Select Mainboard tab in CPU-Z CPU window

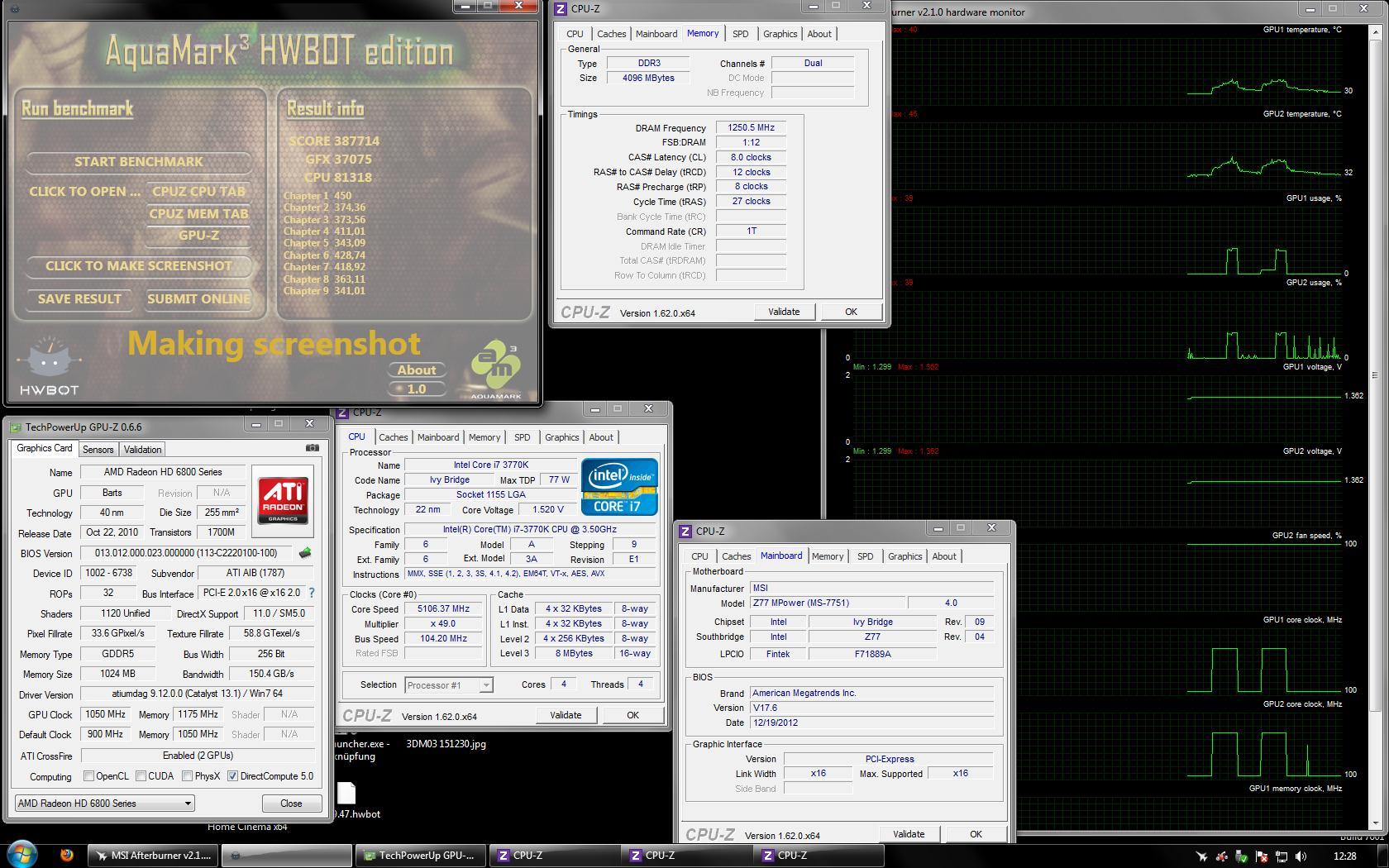pyautogui.click(x=438, y=437)
